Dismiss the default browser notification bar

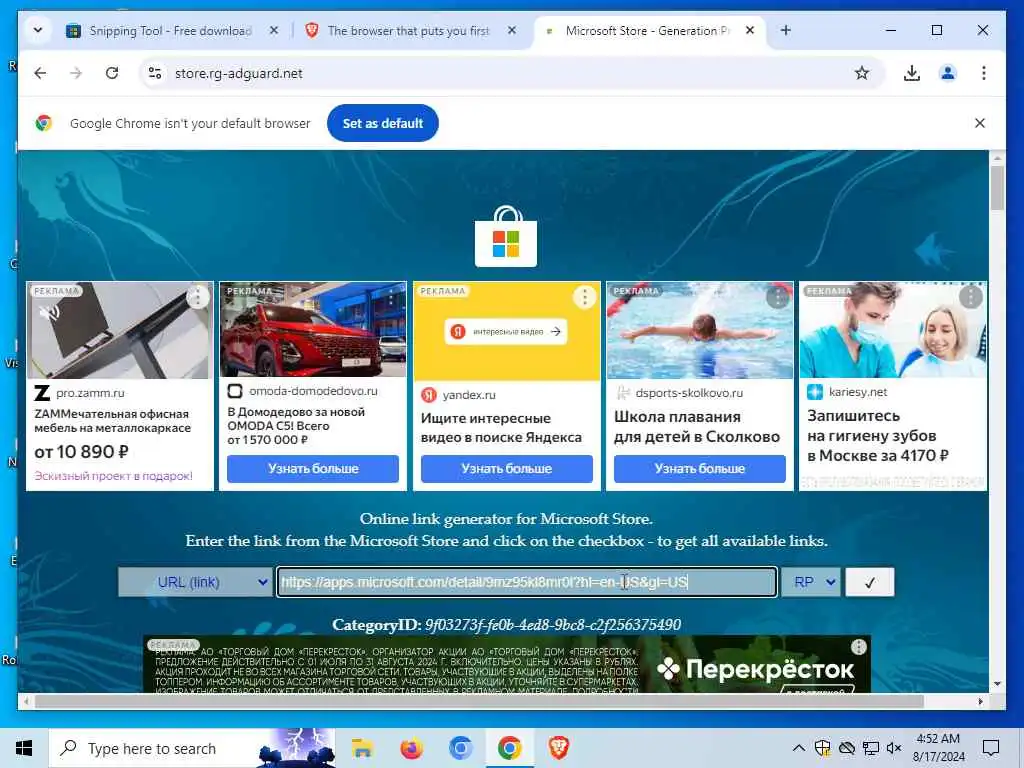tap(980, 123)
